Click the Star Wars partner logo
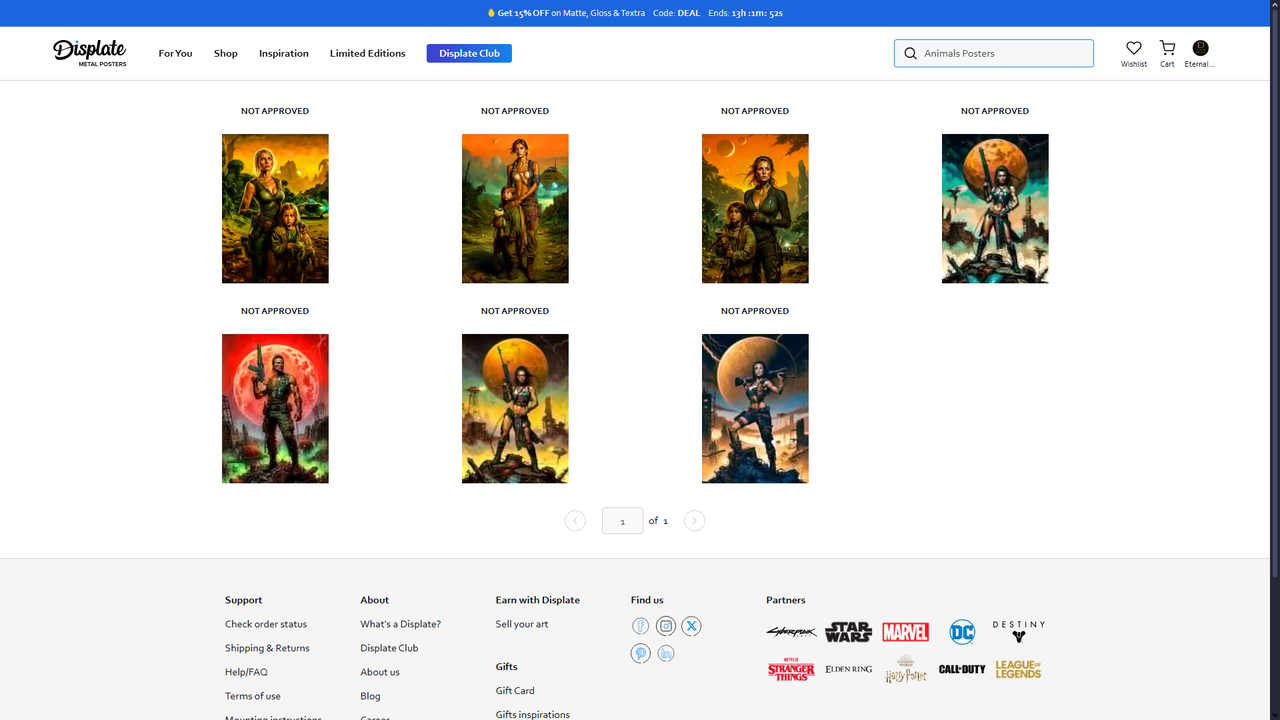This screenshot has width=1280, height=720. [x=848, y=632]
